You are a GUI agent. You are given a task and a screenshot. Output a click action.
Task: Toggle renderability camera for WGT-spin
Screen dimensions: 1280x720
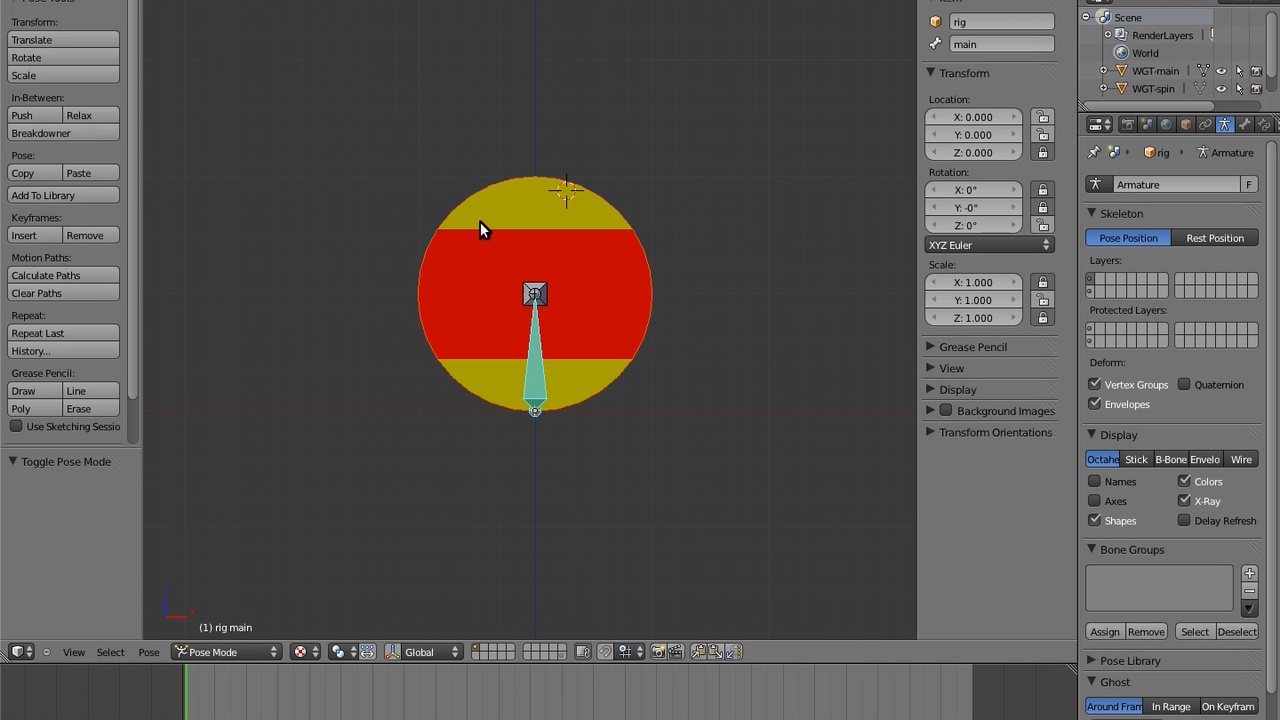pos(1257,89)
